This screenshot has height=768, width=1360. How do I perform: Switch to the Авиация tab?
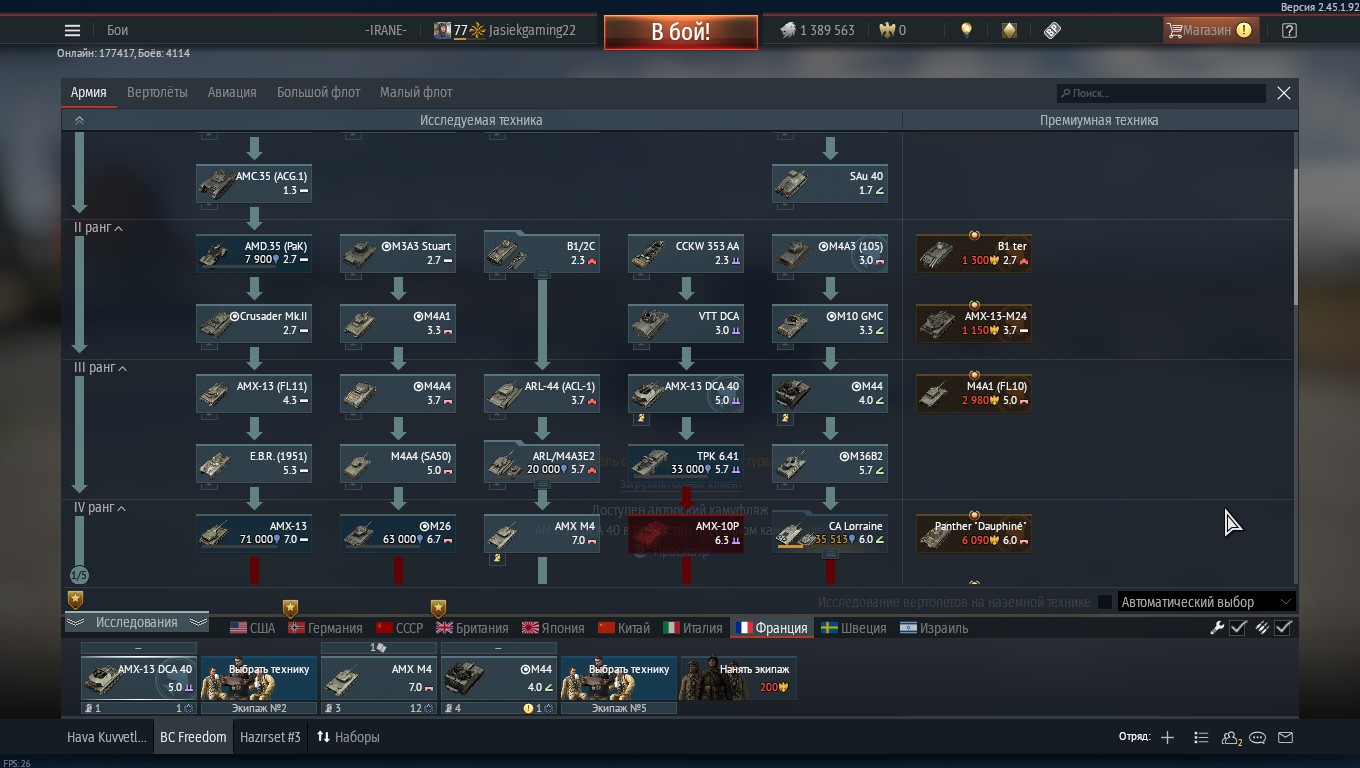click(232, 92)
